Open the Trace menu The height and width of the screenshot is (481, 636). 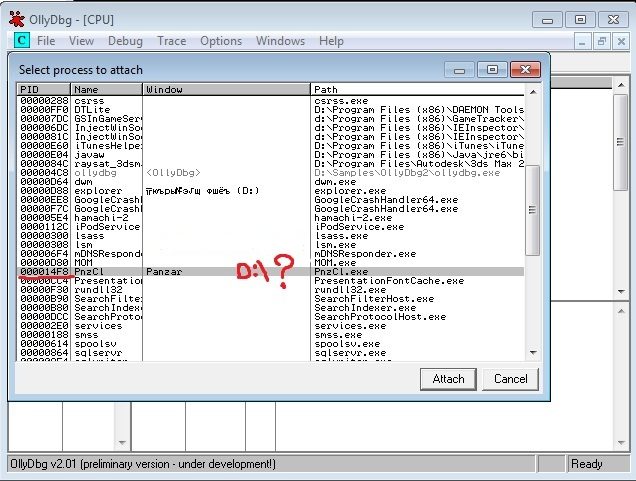[x=171, y=41]
